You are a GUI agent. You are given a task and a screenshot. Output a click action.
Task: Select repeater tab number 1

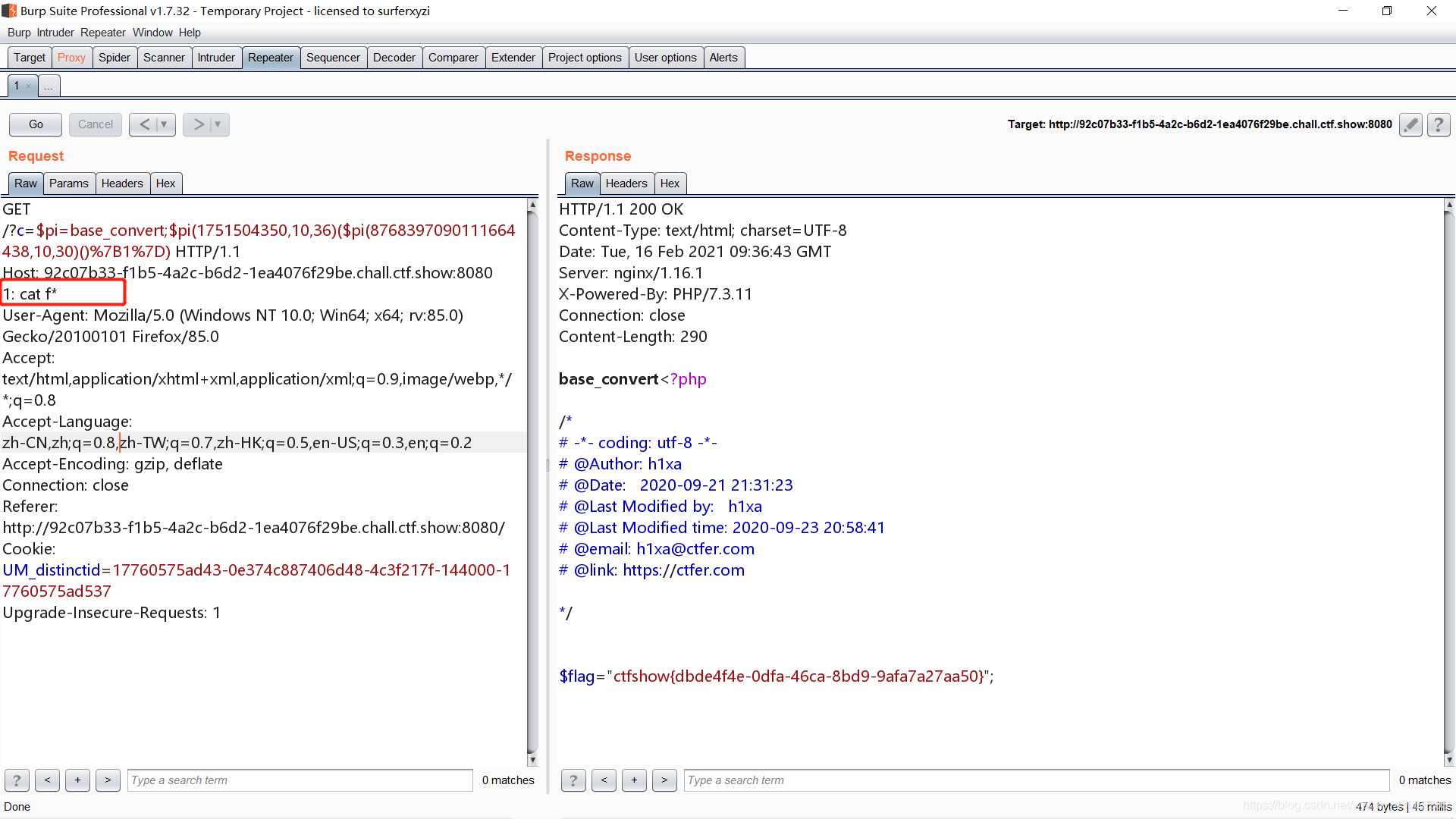[17, 86]
